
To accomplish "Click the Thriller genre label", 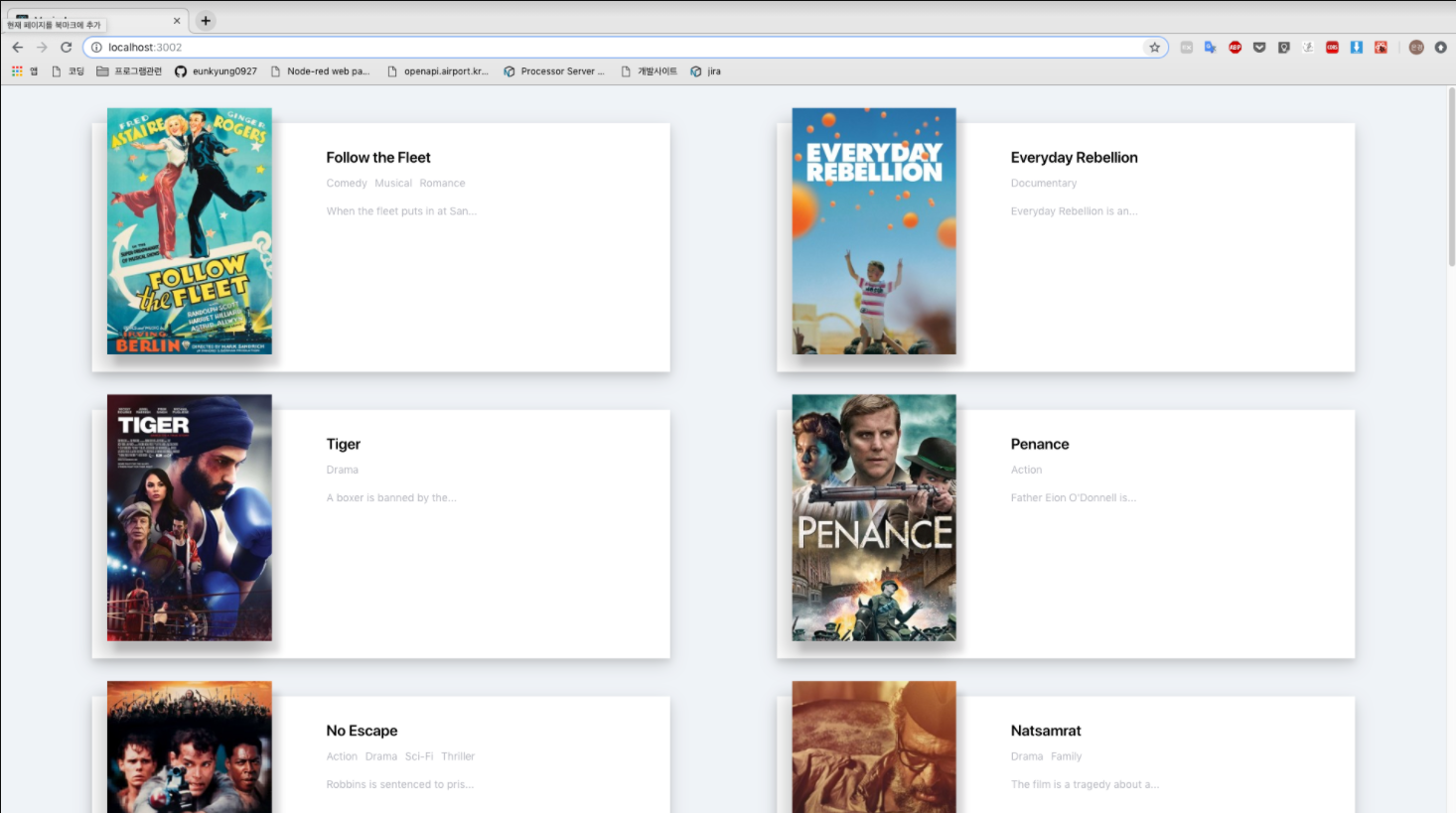I will click(458, 756).
